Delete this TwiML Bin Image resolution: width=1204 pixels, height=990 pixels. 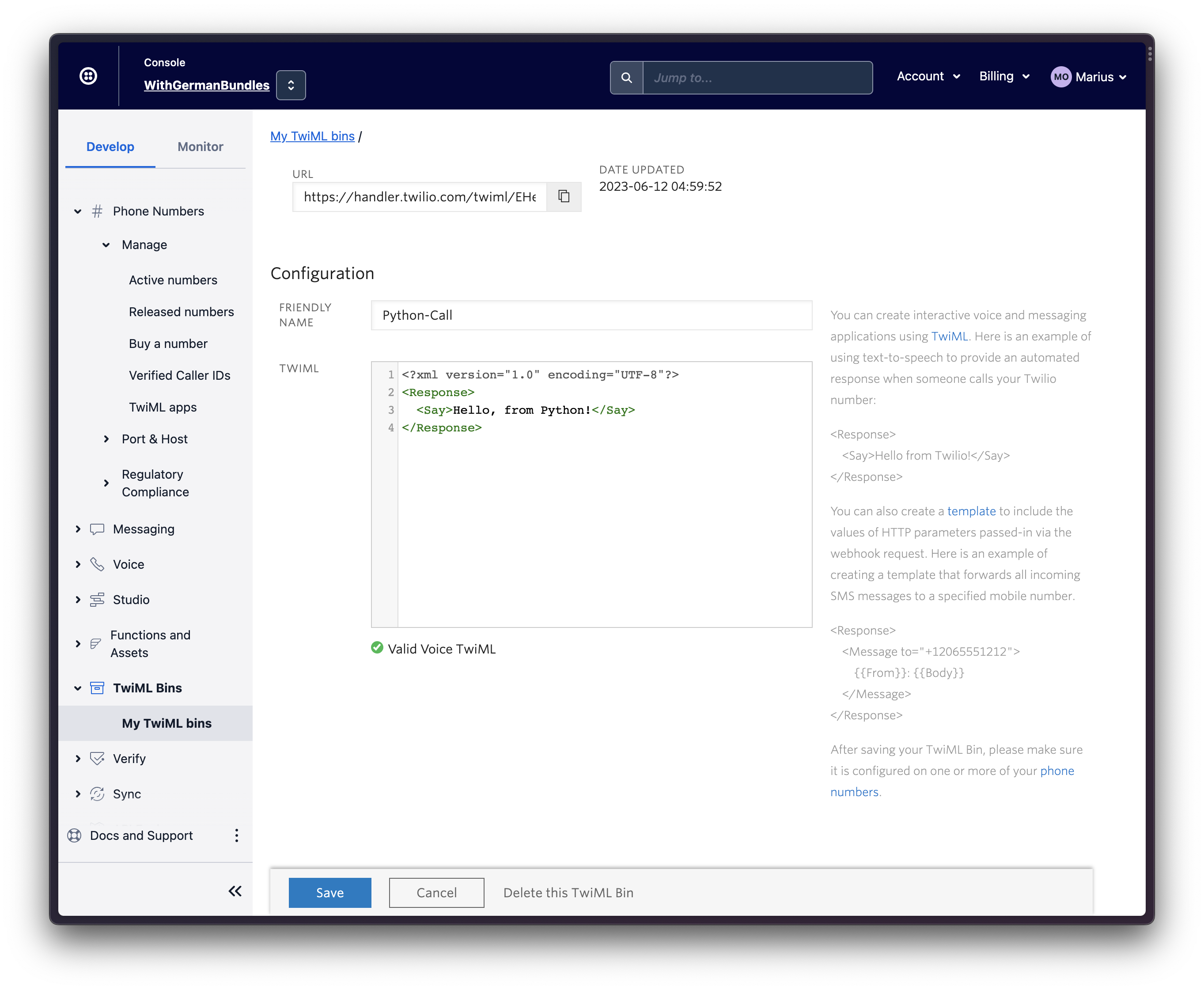coord(568,893)
